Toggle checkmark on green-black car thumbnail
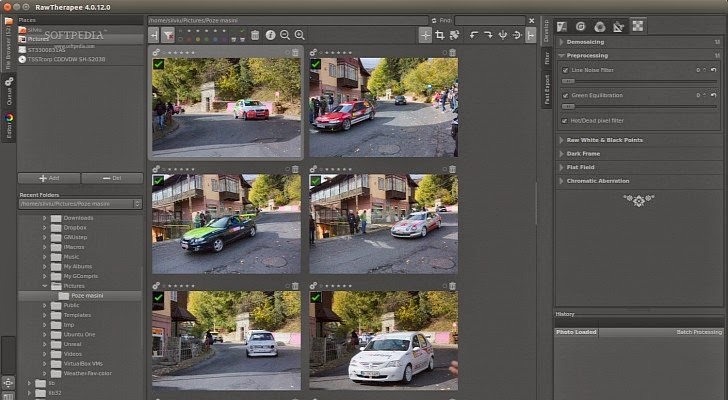 pos(158,181)
